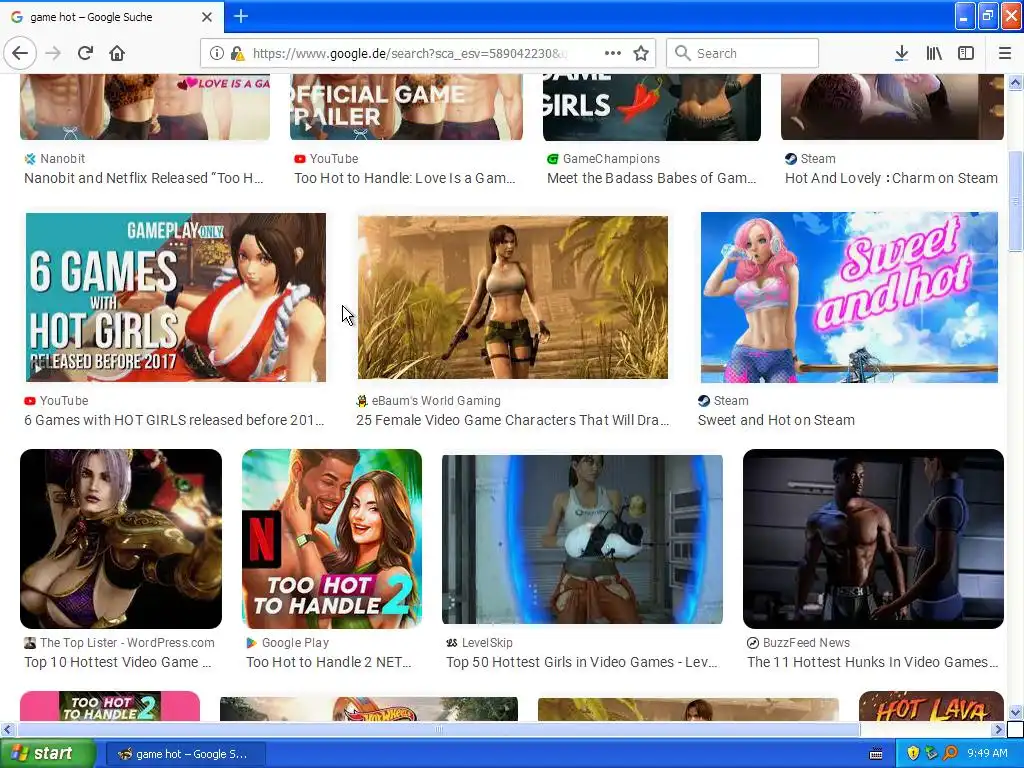This screenshot has width=1024, height=768.
Task: Click the YouTube icon above '6 Games' title
Action: click(x=29, y=401)
